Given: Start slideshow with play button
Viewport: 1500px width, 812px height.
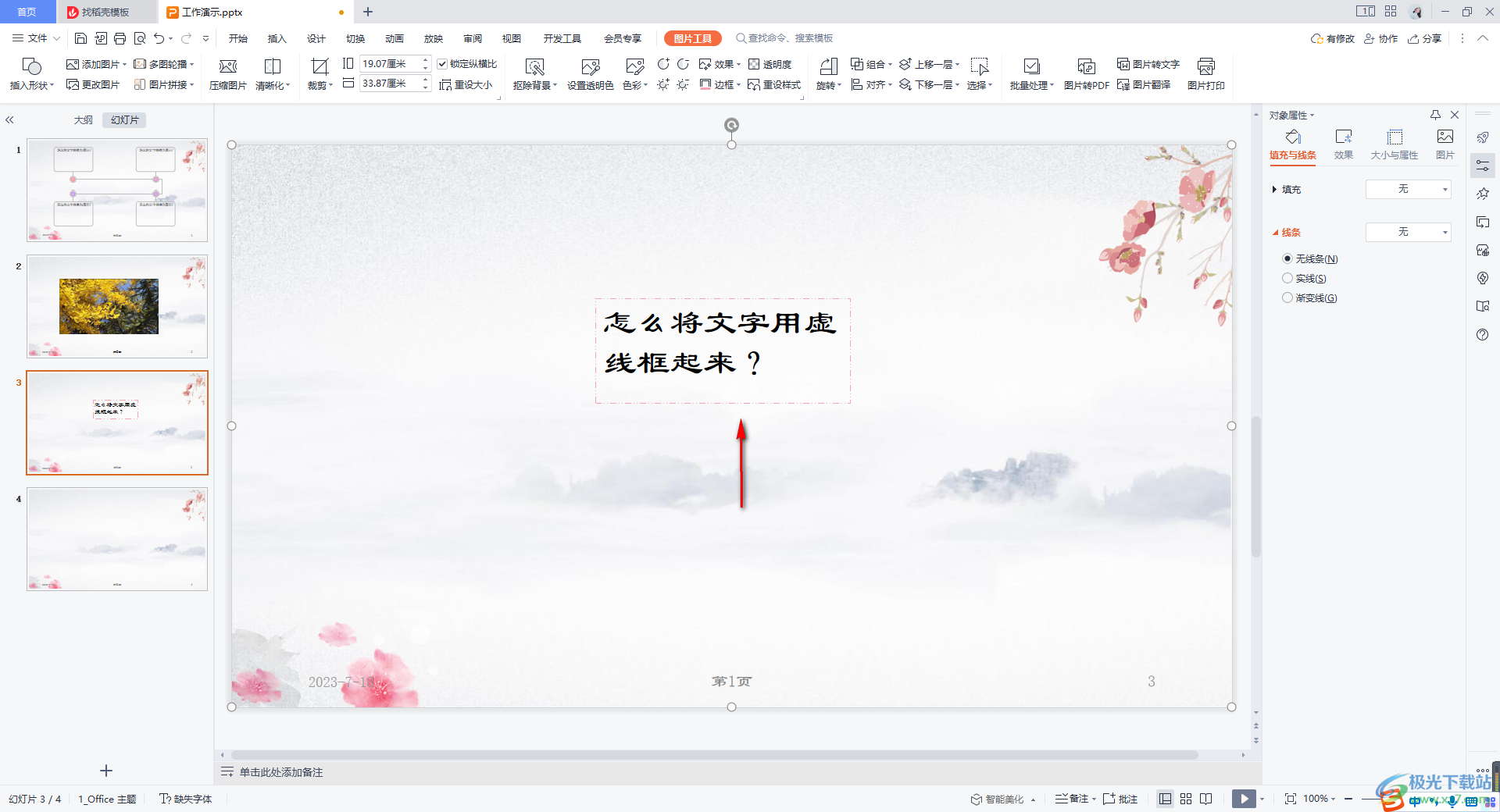Looking at the screenshot, I should (1244, 799).
